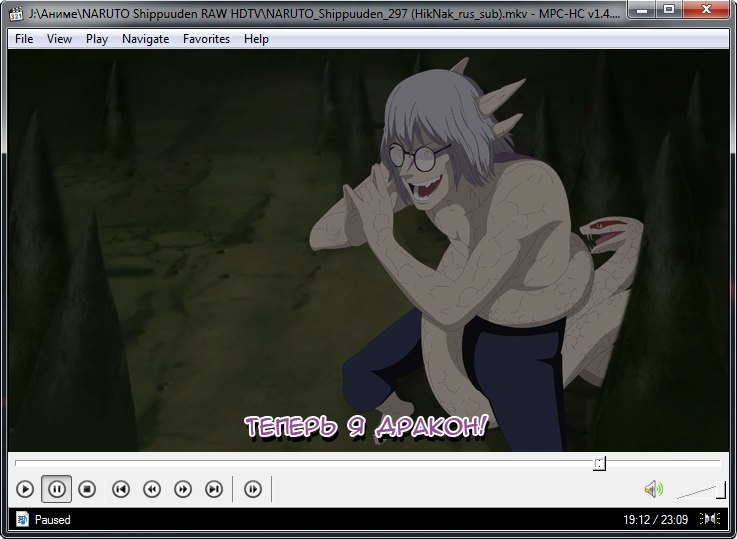This screenshot has height=539, width=737.
Task: Click the frame-step button
Action: 253,489
